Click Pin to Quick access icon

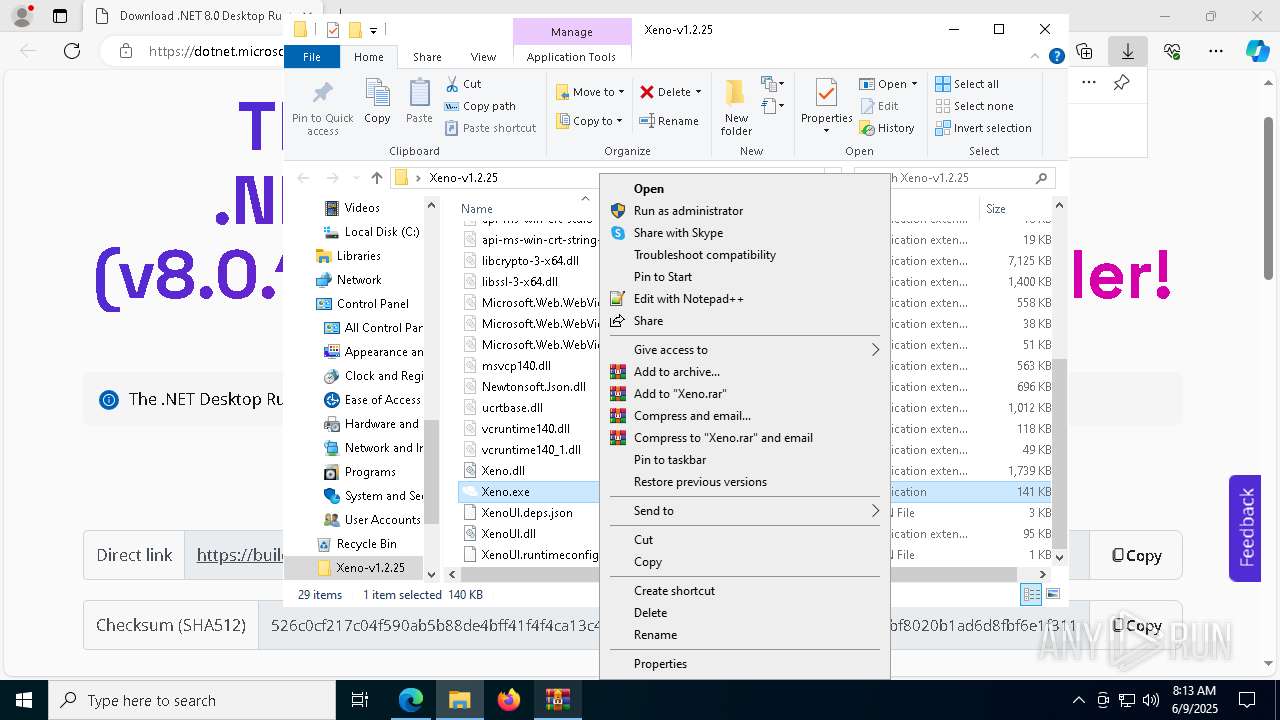click(x=322, y=107)
